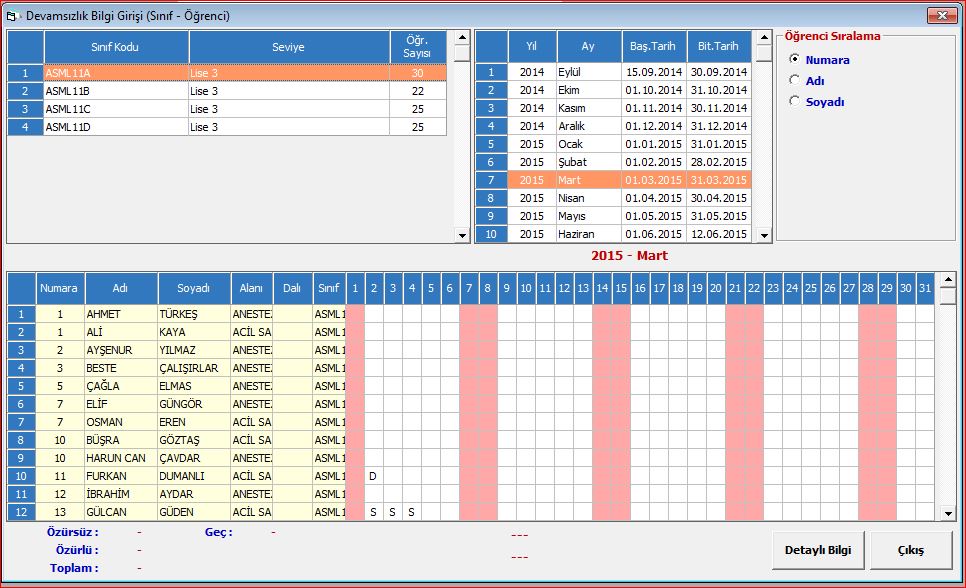966x588 pixels.
Task: Open the Detaylı Bilgi details
Action: tap(816, 550)
